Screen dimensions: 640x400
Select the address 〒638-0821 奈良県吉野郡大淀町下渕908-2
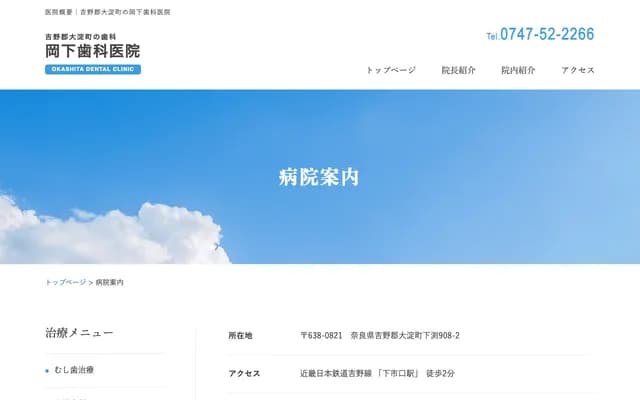click(380, 336)
